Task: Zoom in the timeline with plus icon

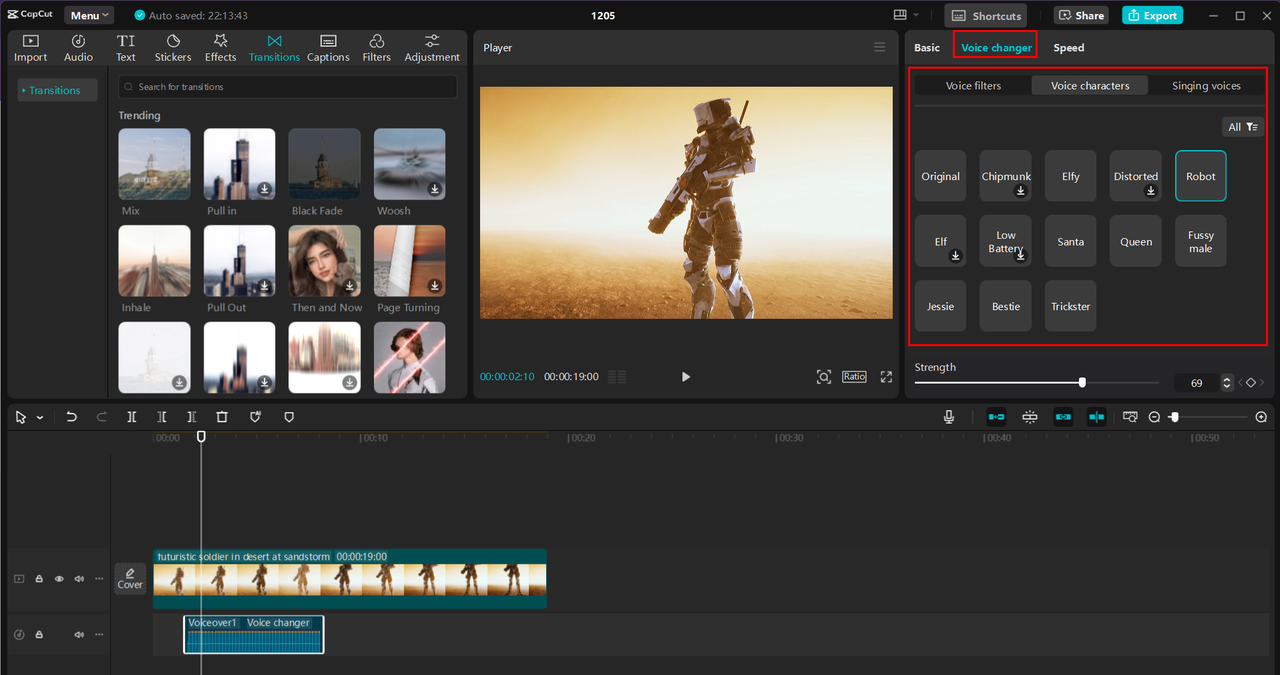Action: pyautogui.click(x=1261, y=417)
